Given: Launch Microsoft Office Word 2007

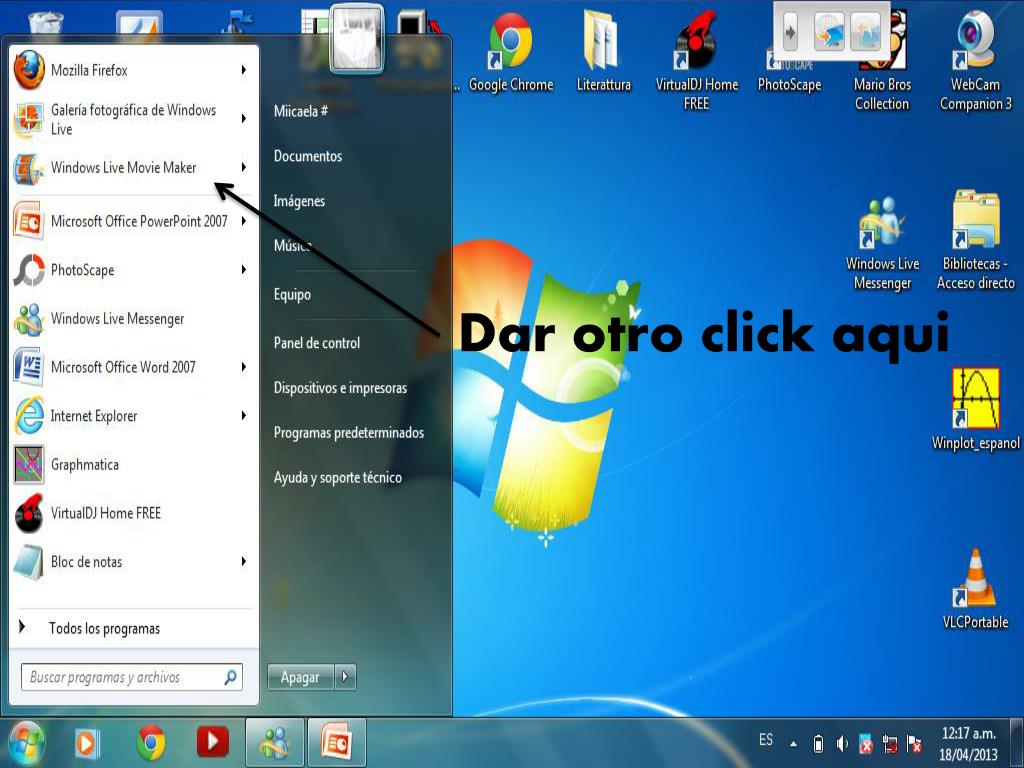Looking at the screenshot, I should (x=133, y=367).
